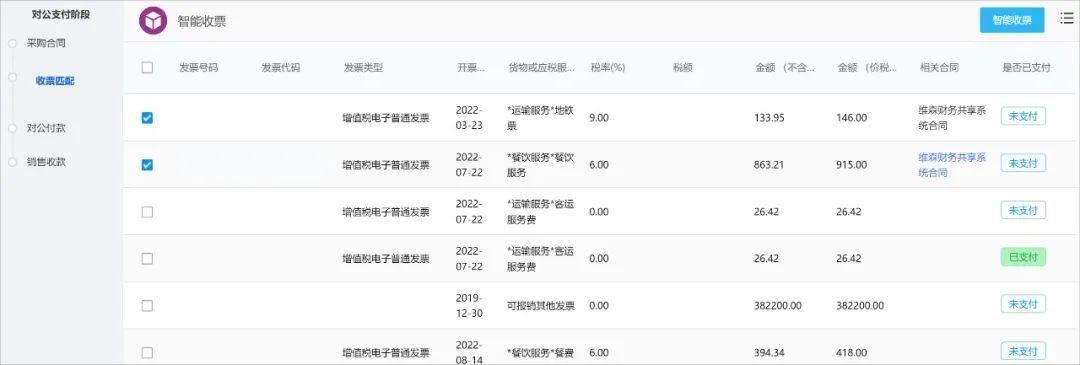Image resolution: width=1080 pixels, height=365 pixels.
Task: Click the 133.95 amount cell
Action: [769, 118]
